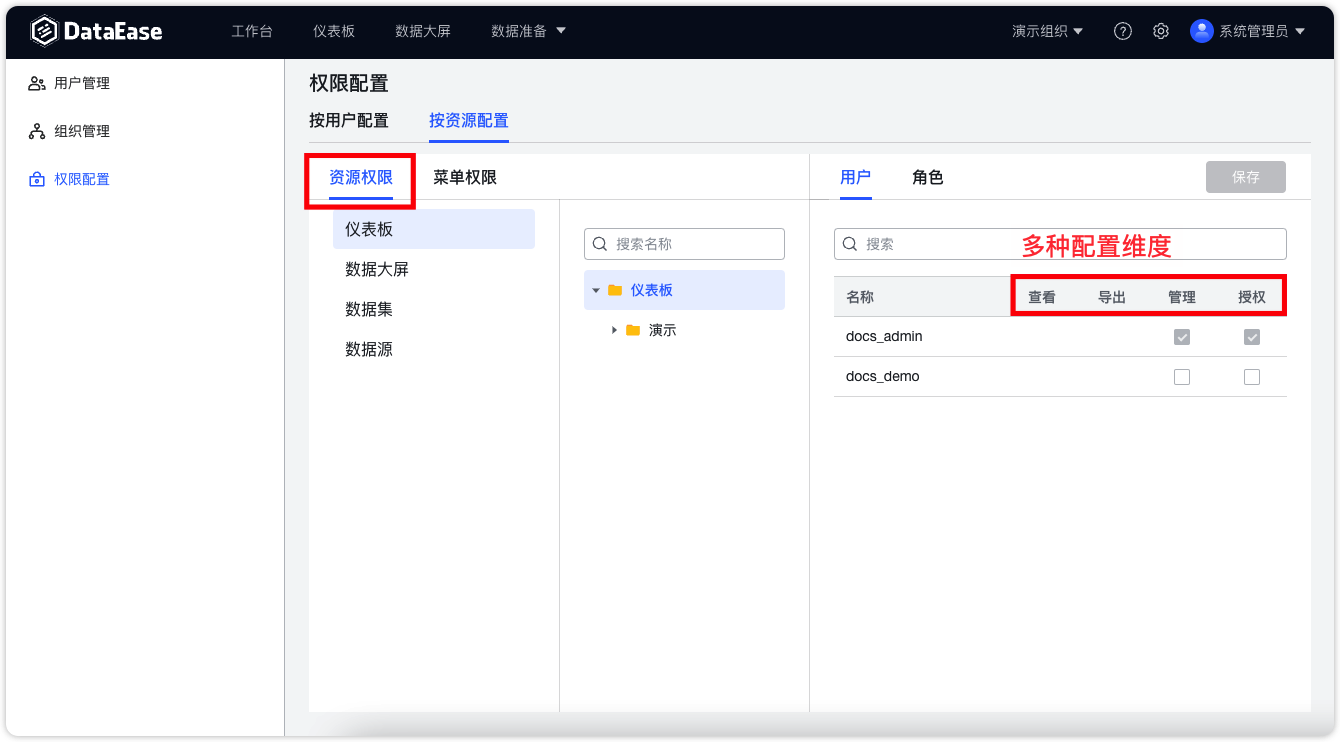The image size is (1340, 742).
Task: Click the 查看 column header
Action: coord(1042,297)
